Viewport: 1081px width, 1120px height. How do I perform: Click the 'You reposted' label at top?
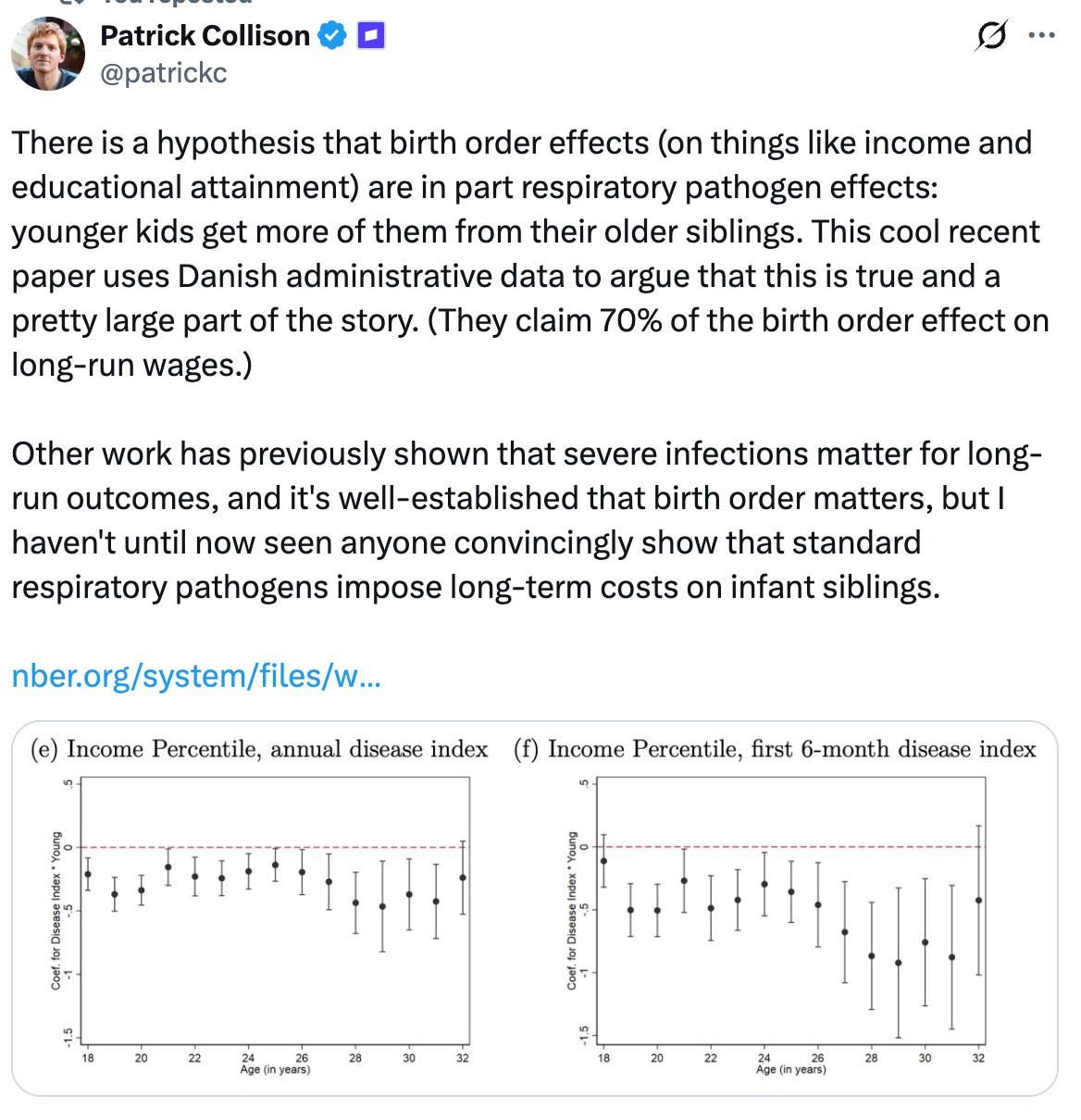tap(176, 3)
